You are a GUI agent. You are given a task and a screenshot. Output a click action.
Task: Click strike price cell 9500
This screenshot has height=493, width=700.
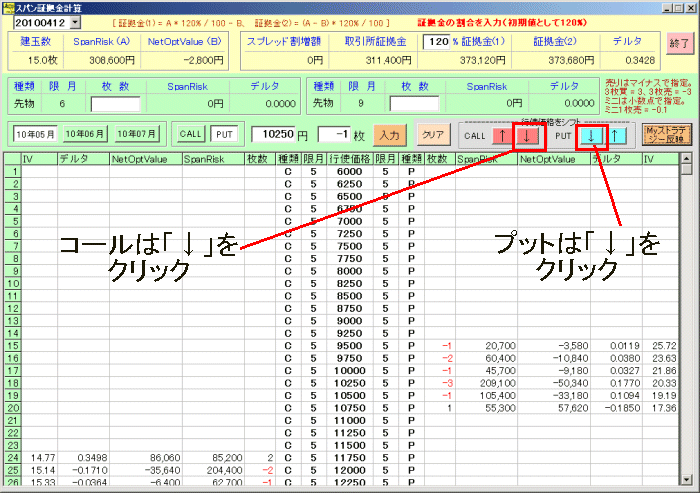(x=350, y=346)
